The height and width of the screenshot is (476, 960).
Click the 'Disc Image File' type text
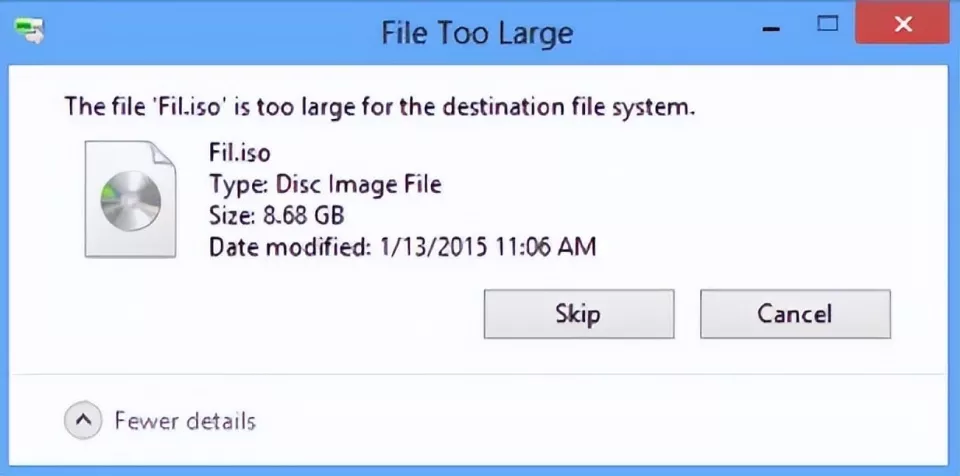[x=363, y=184]
